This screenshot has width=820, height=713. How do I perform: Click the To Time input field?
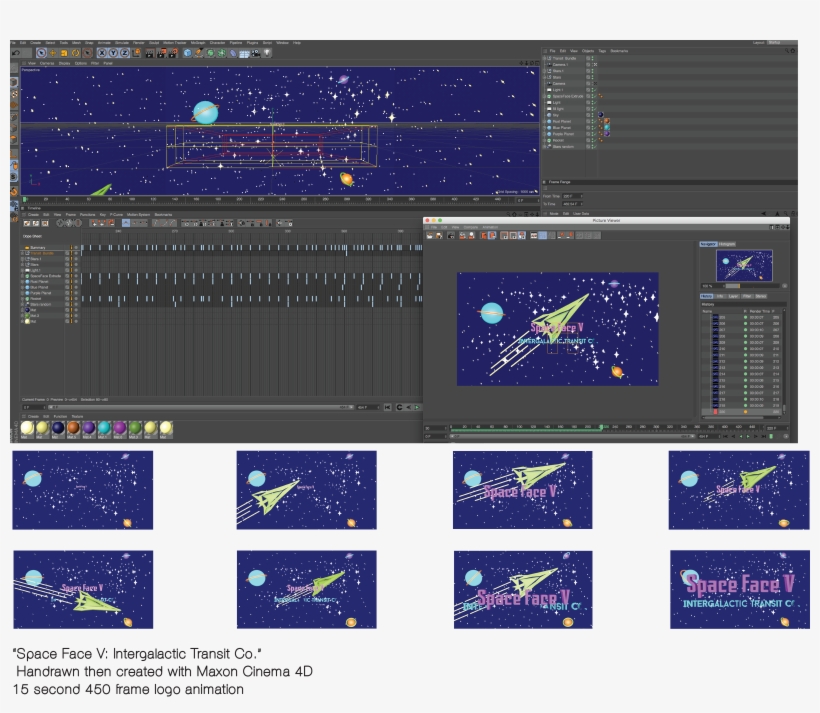pyautogui.click(x=572, y=203)
